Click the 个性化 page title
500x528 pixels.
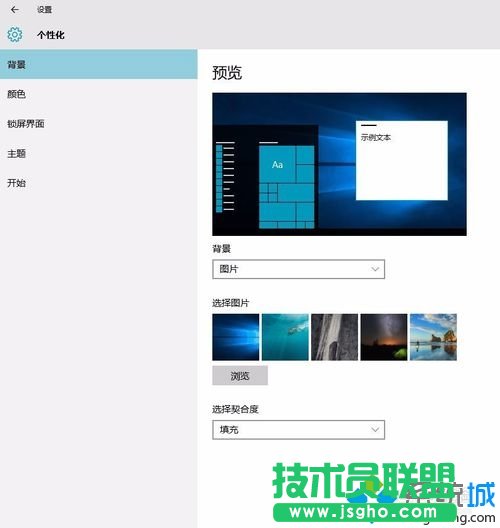[x=51, y=35]
